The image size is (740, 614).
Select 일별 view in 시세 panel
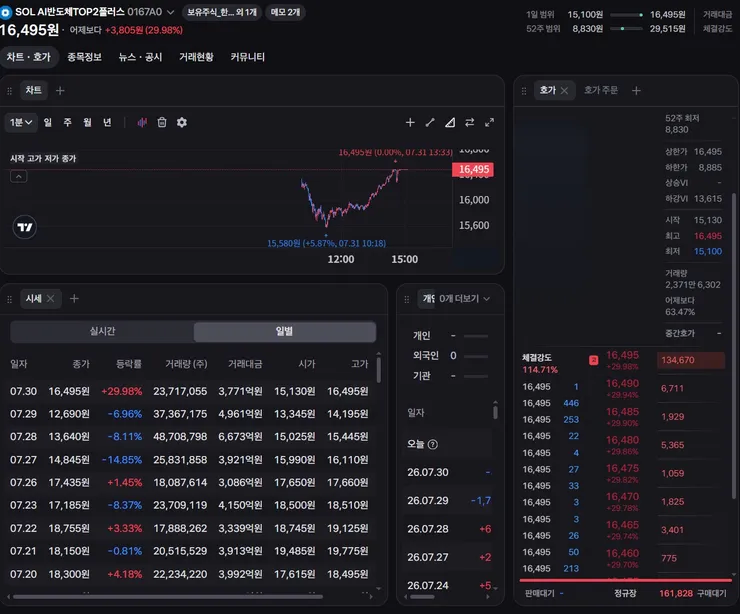[285, 332]
